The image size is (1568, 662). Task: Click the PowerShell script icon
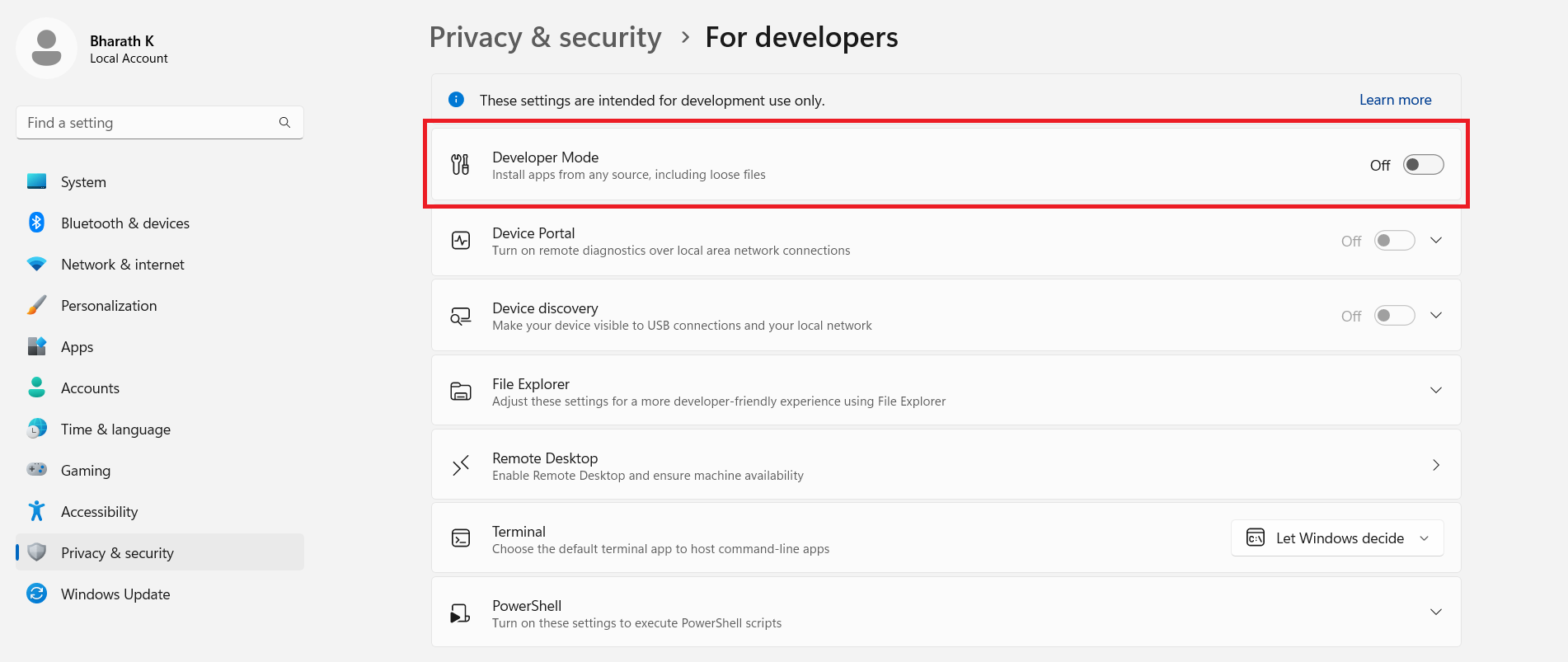point(460,613)
